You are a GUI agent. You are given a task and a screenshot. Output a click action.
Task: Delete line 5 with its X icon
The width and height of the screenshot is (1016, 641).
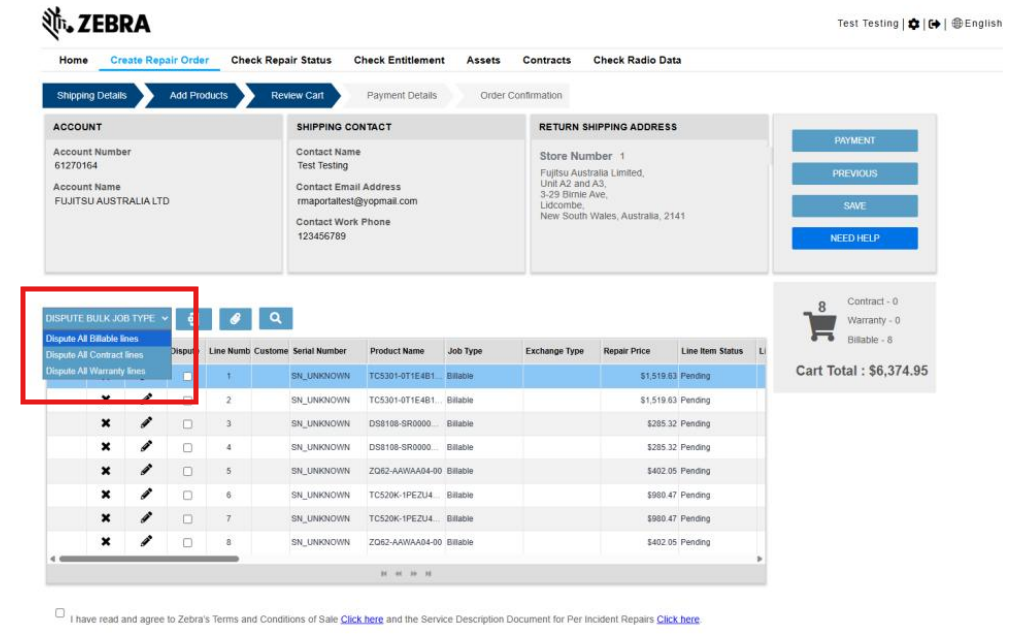coord(106,471)
